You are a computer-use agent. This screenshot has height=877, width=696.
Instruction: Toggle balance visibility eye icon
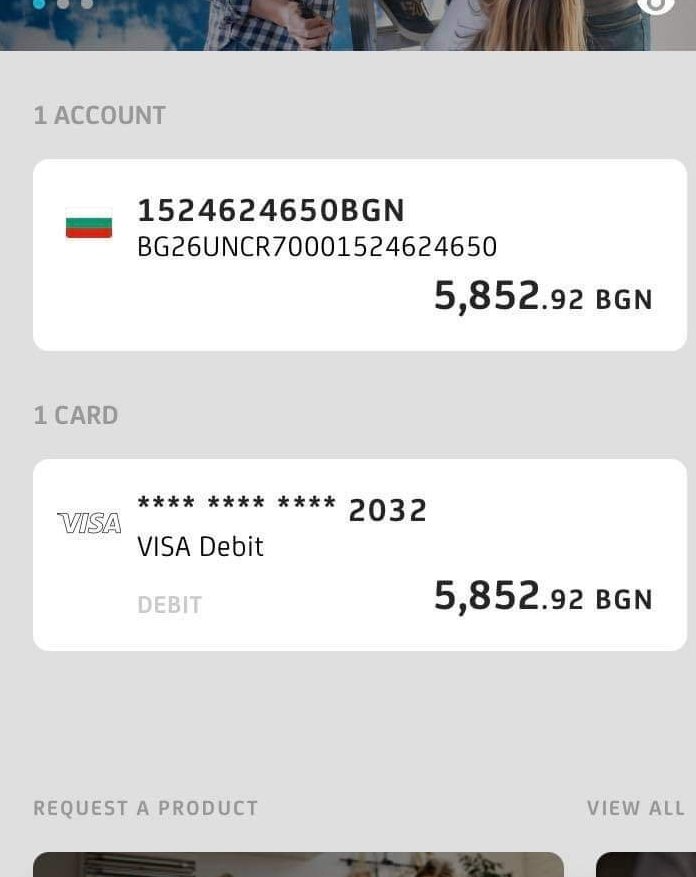coord(656,5)
